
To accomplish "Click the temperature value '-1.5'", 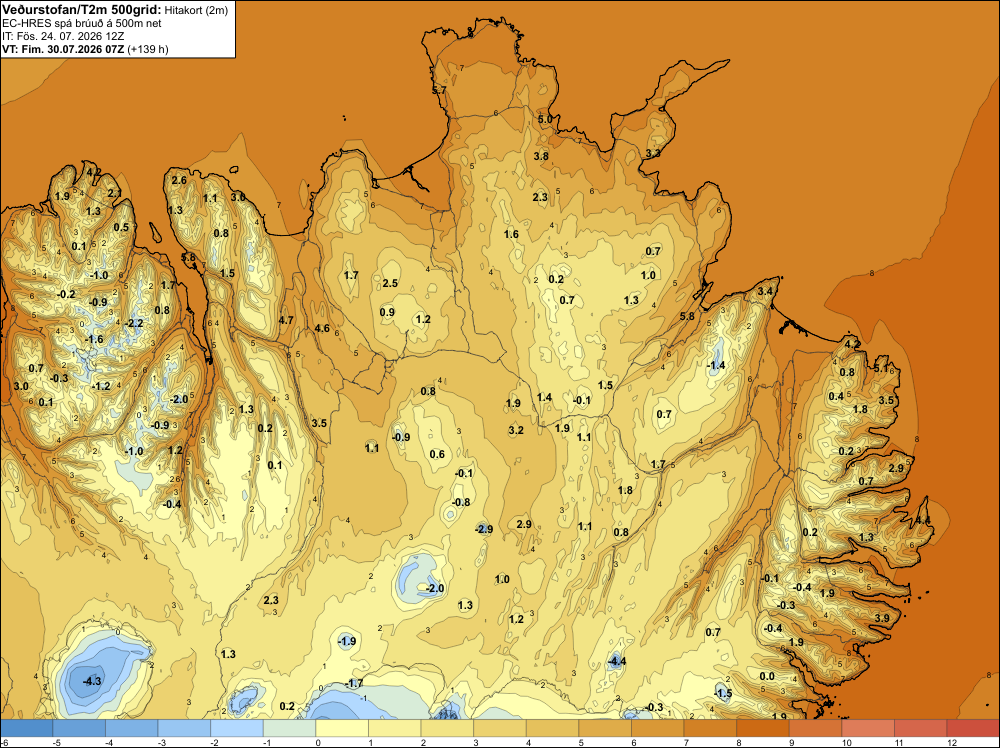I will pyautogui.click(x=723, y=693).
